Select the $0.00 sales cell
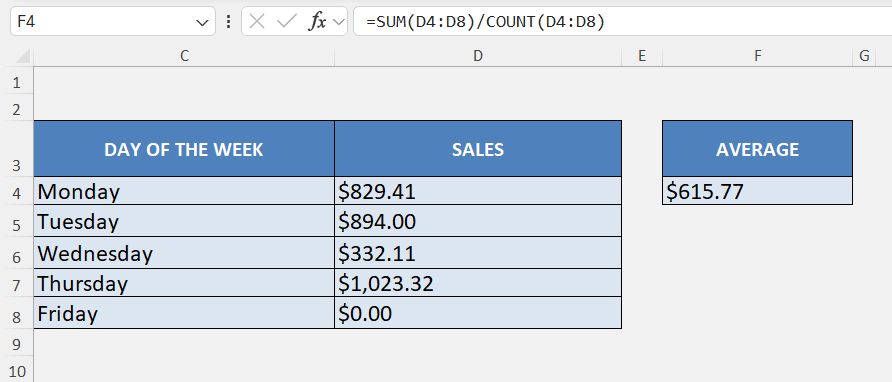 click(x=478, y=313)
